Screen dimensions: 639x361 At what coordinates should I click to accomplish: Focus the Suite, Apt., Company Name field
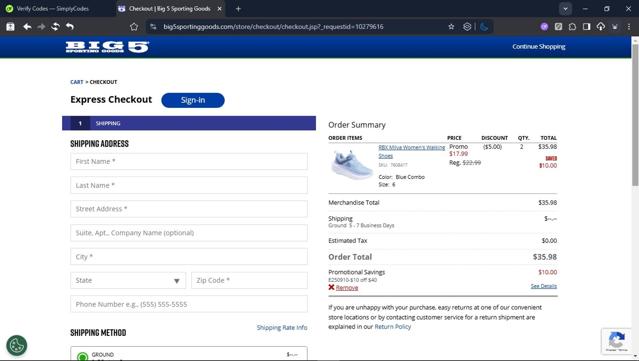[x=189, y=233]
